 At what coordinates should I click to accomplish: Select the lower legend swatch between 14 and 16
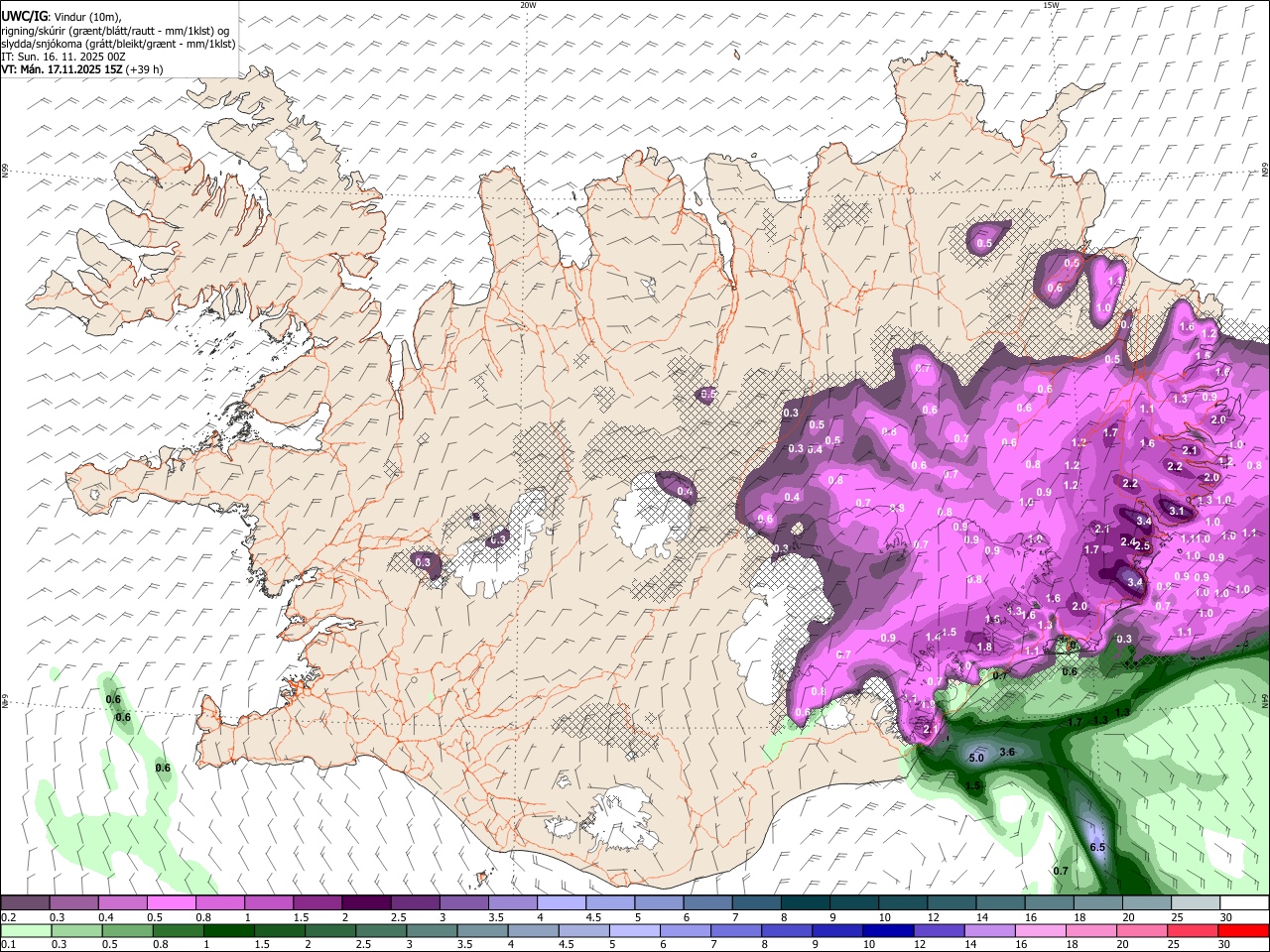(x=988, y=930)
